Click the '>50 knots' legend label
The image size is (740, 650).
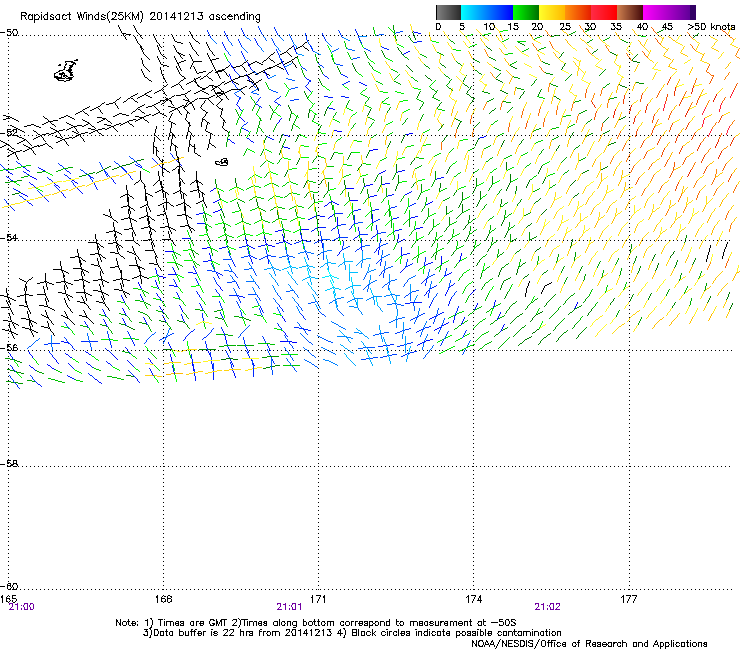click(x=711, y=27)
